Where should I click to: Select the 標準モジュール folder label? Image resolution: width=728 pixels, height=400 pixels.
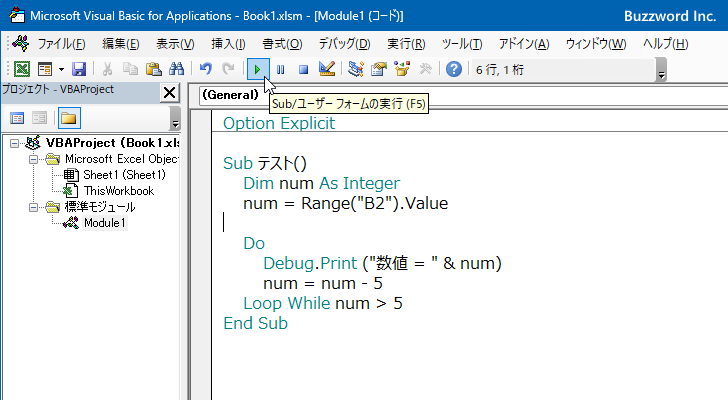tap(100, 207)
